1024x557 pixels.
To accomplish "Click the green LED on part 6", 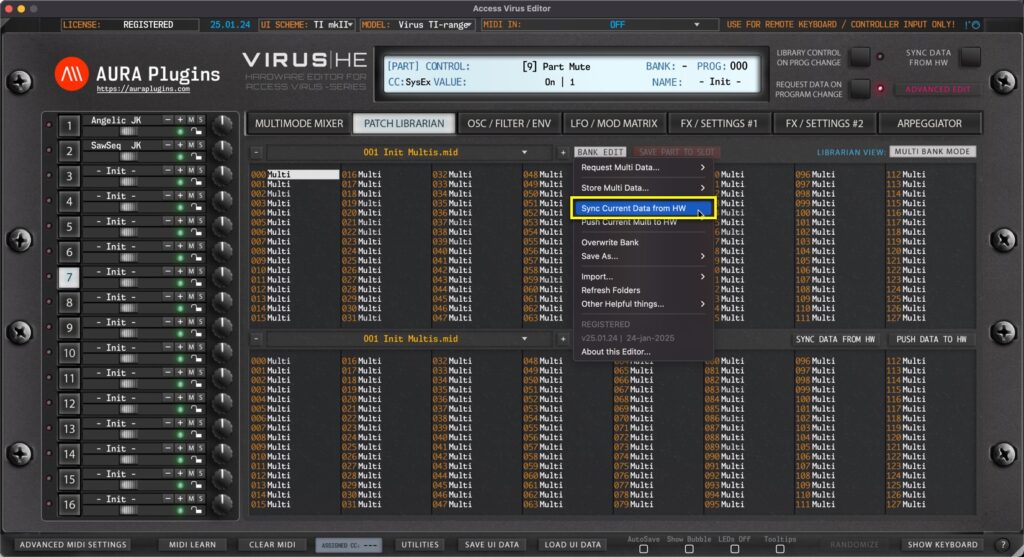I will pos(180,259).
